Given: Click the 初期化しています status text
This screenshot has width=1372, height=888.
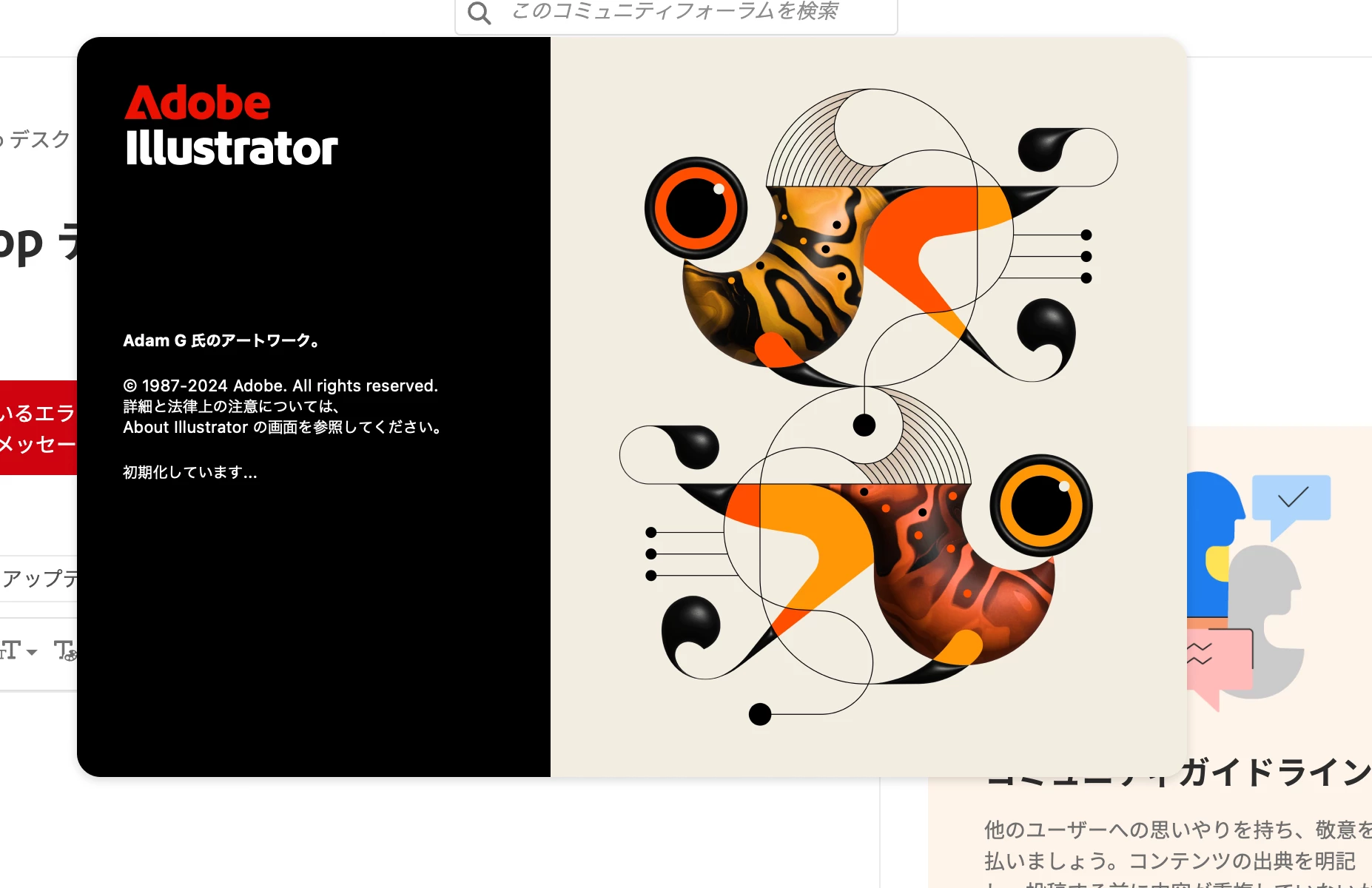Looking at the screenshot, I should [x=190, y=472].
